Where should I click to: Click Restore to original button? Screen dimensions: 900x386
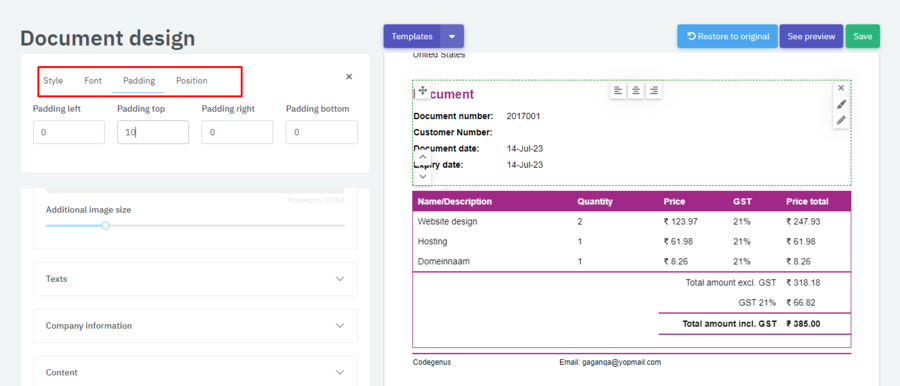click(x=727, y=36)
